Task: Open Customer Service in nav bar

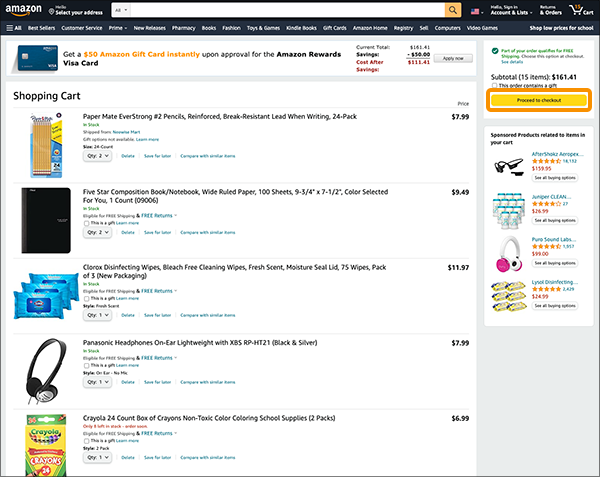Action: 82,28
